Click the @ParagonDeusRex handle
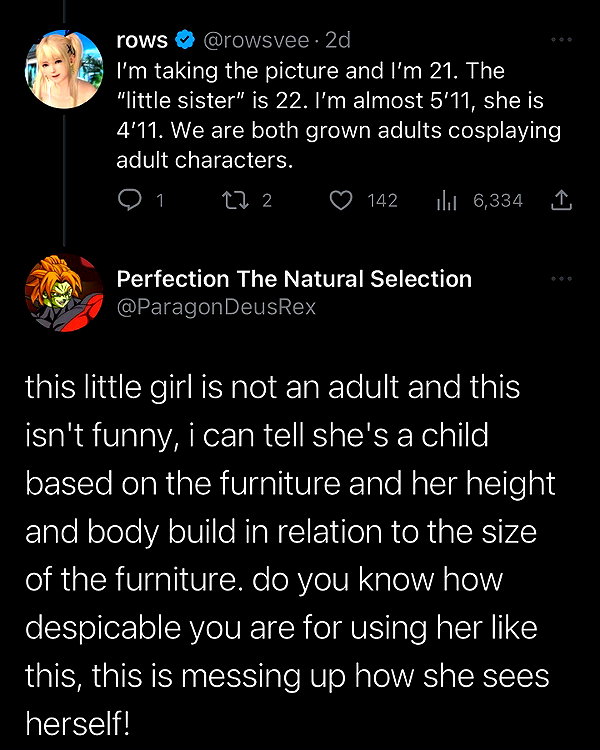 tap(216, 307)
